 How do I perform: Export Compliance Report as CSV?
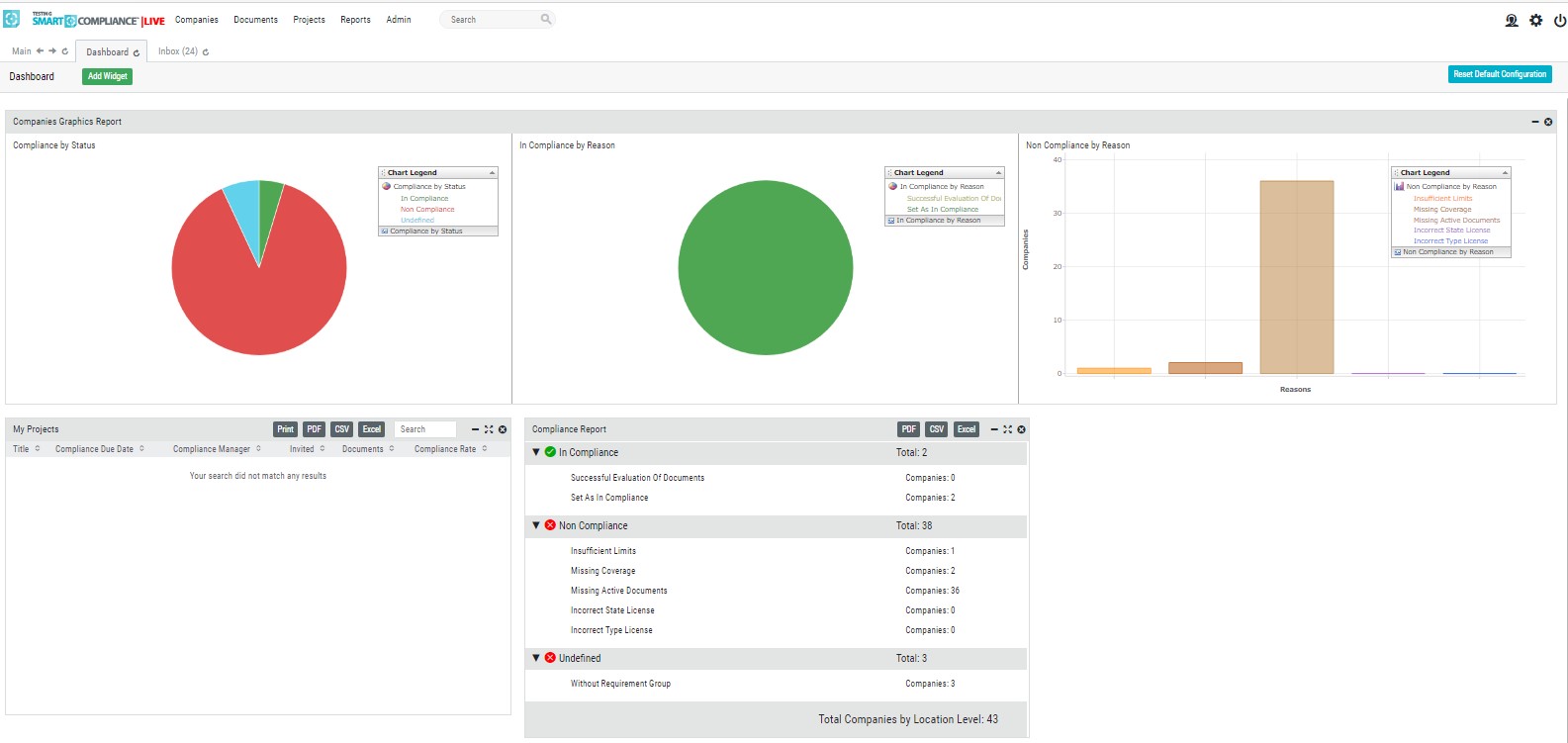(x=937, y=429)
